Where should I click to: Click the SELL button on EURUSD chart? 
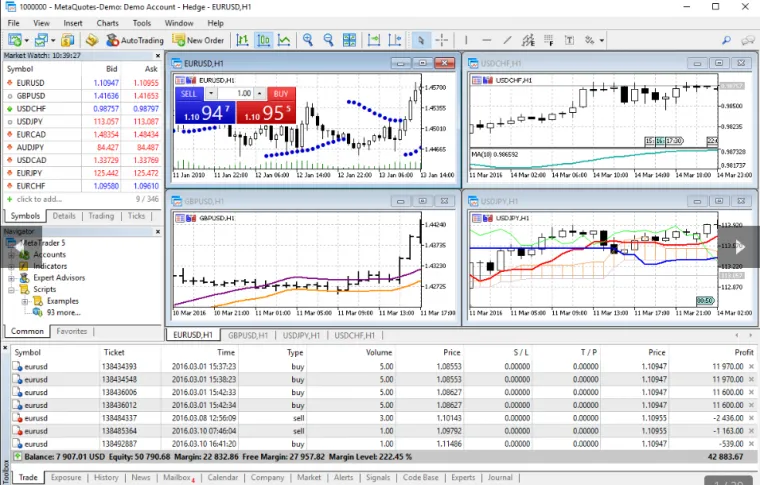click(189, 94)
